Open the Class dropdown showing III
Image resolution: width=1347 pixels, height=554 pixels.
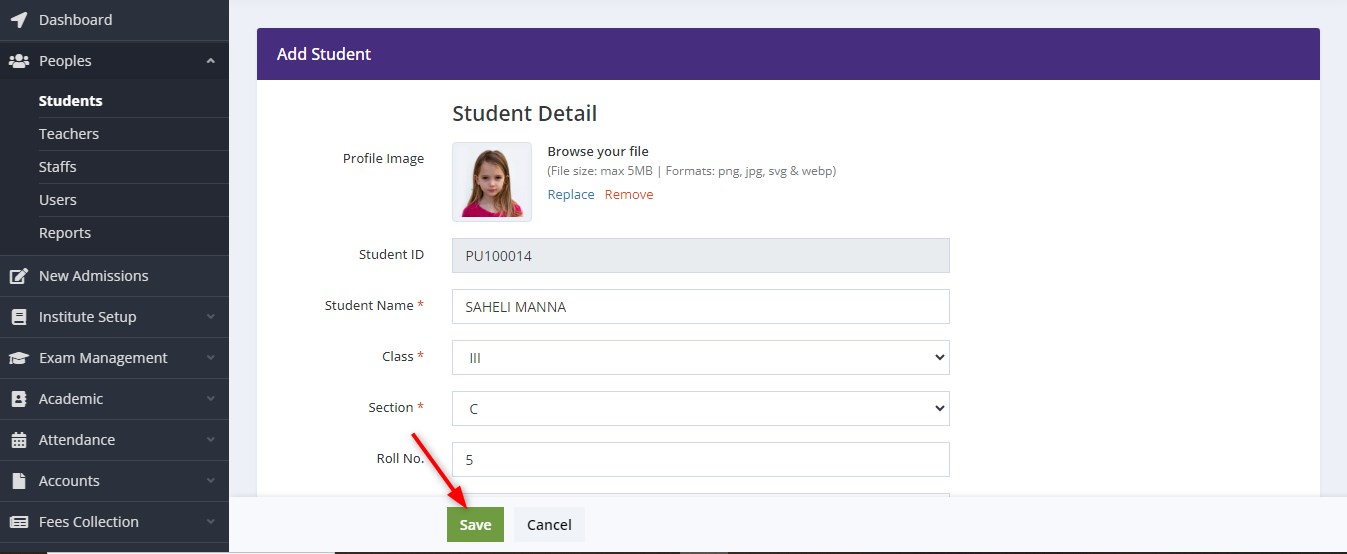[x=700, y=357]
